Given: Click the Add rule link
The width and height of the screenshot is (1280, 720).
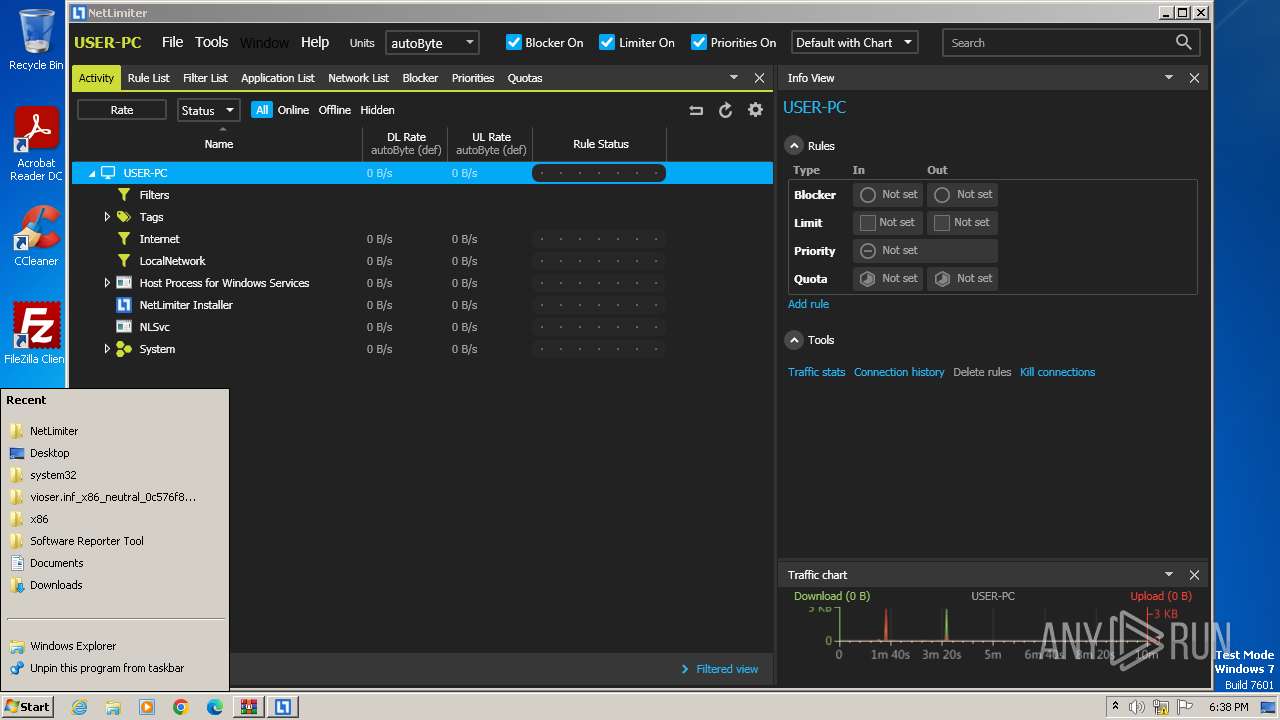Looking at the screenshot, I should [x=808, y=304].
